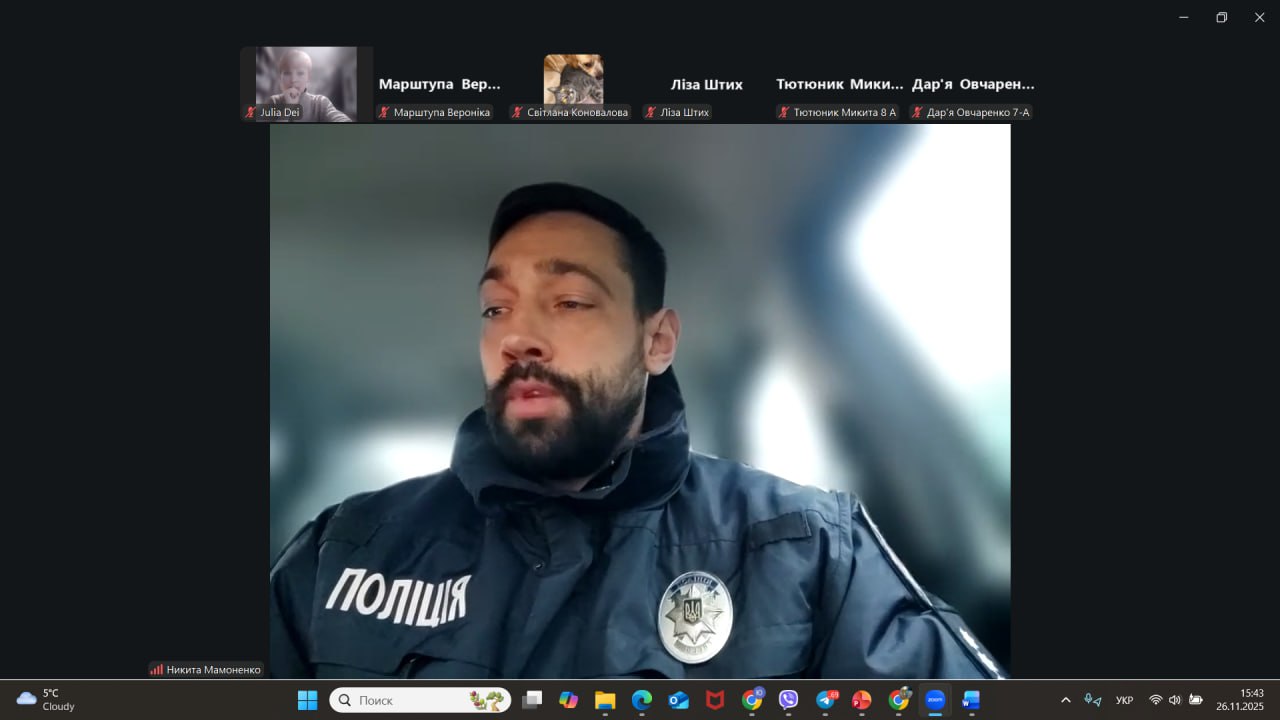
Task: Click Julia Dei's video thumbnail
Action: pos(306,84)
